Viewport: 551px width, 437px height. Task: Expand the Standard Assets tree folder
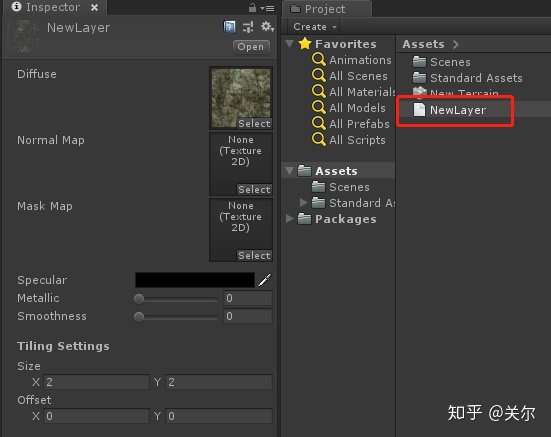303,203
